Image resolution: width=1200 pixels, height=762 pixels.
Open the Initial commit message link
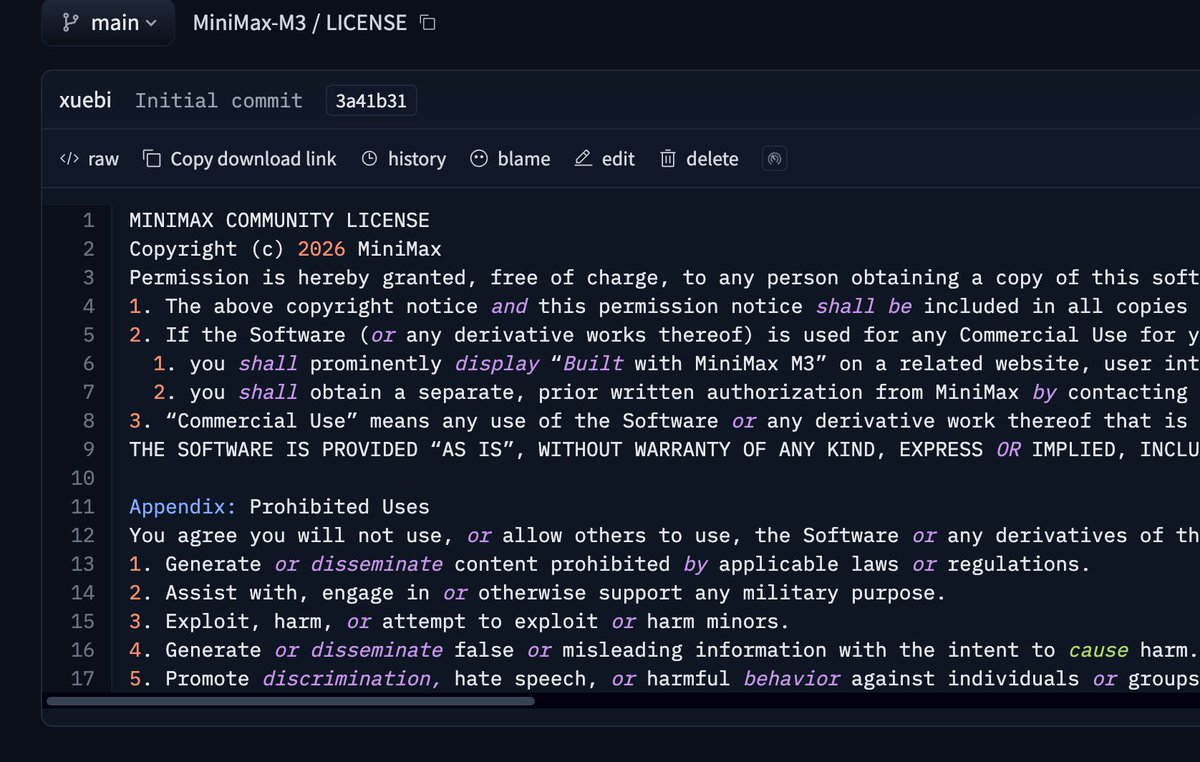219,100
